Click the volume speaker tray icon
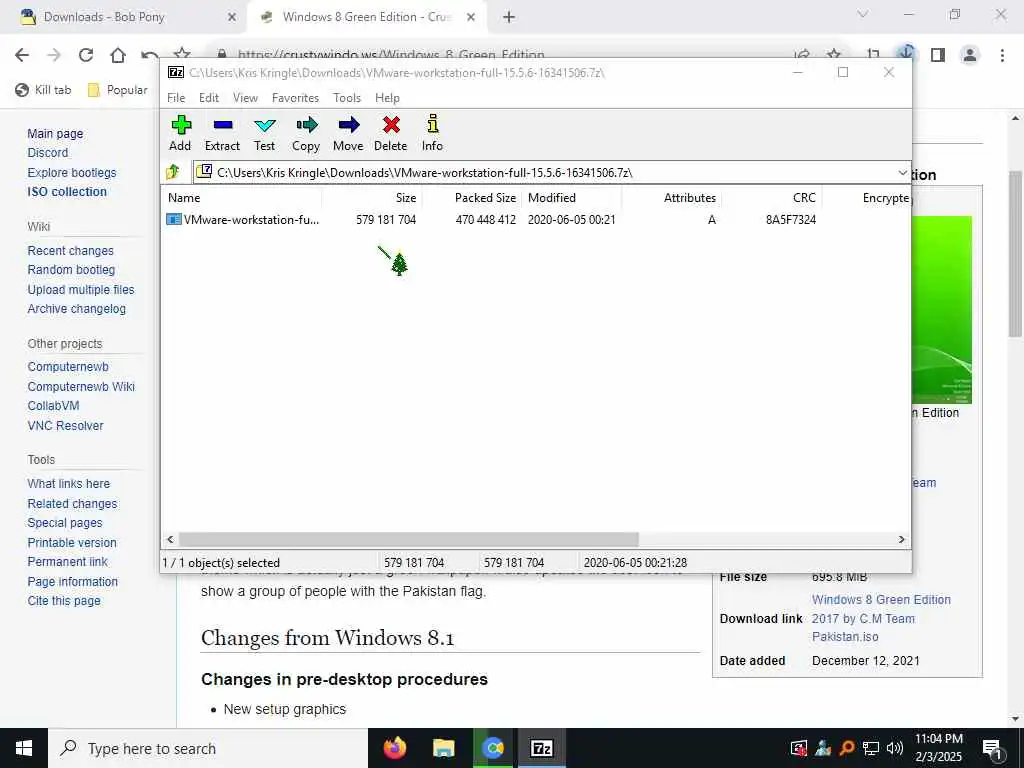This screenshot has height=768, width=1024. click(895, 748)
